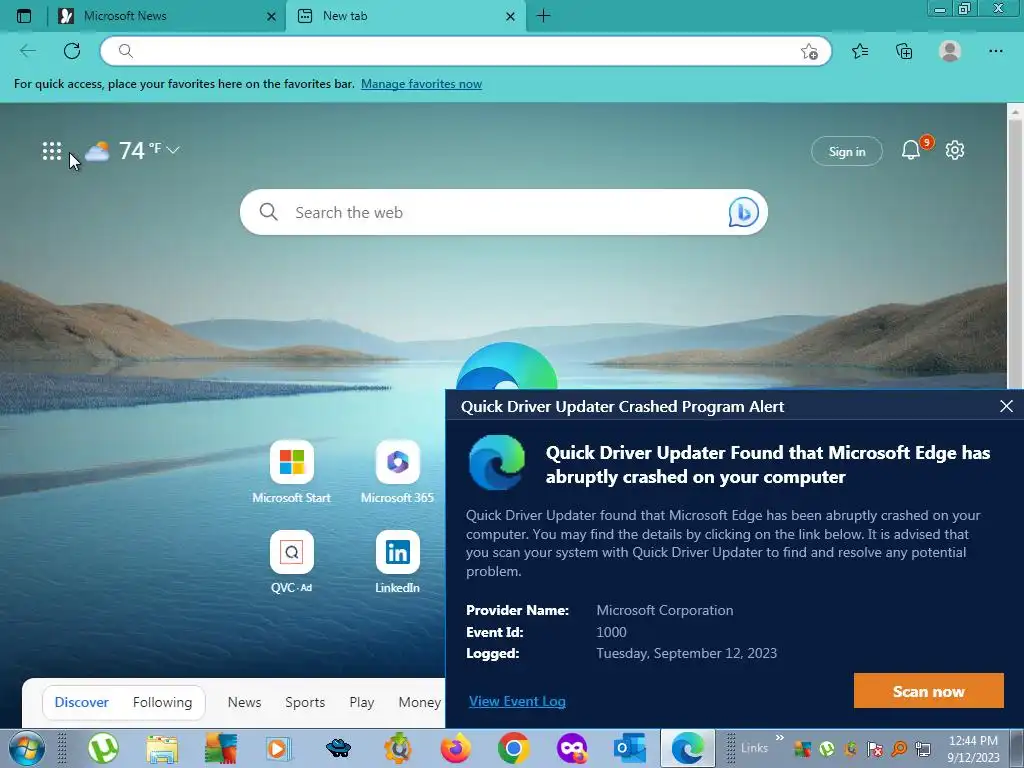Open the Microsoft Start quick link
Screen dimensions: 1024x768
coord(292,472)
